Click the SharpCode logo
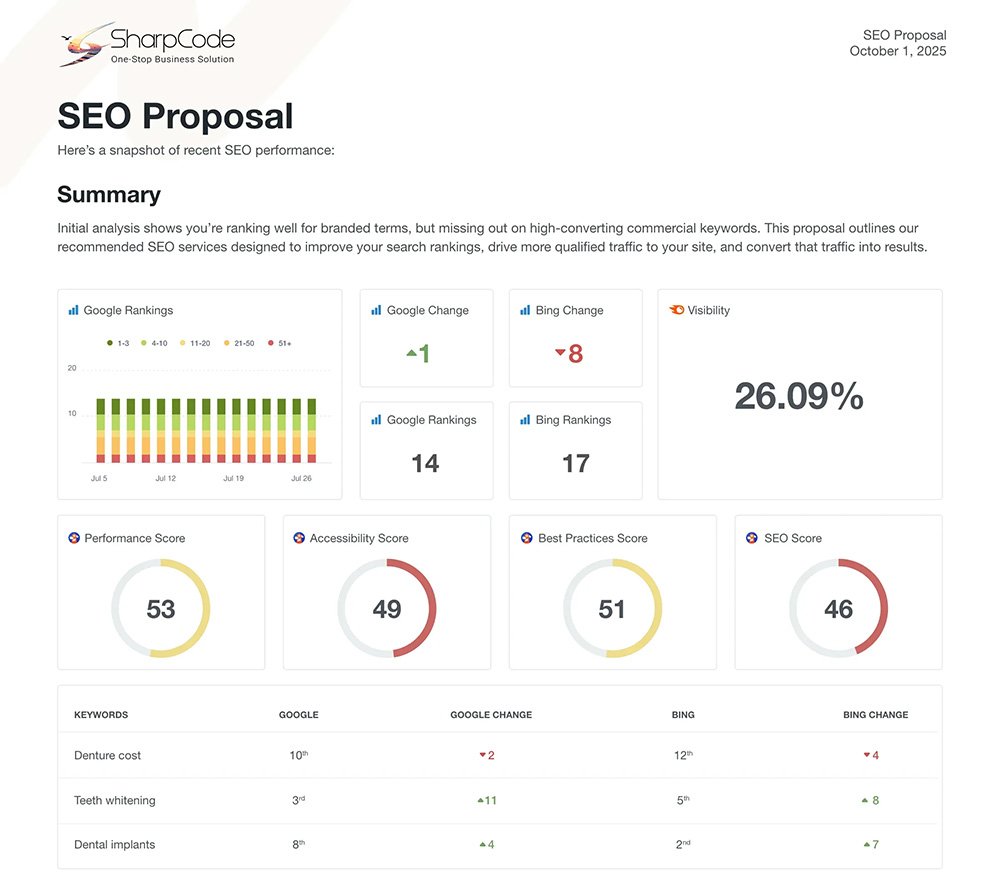This screenshot has width=1000, height=896. [147, 45]
